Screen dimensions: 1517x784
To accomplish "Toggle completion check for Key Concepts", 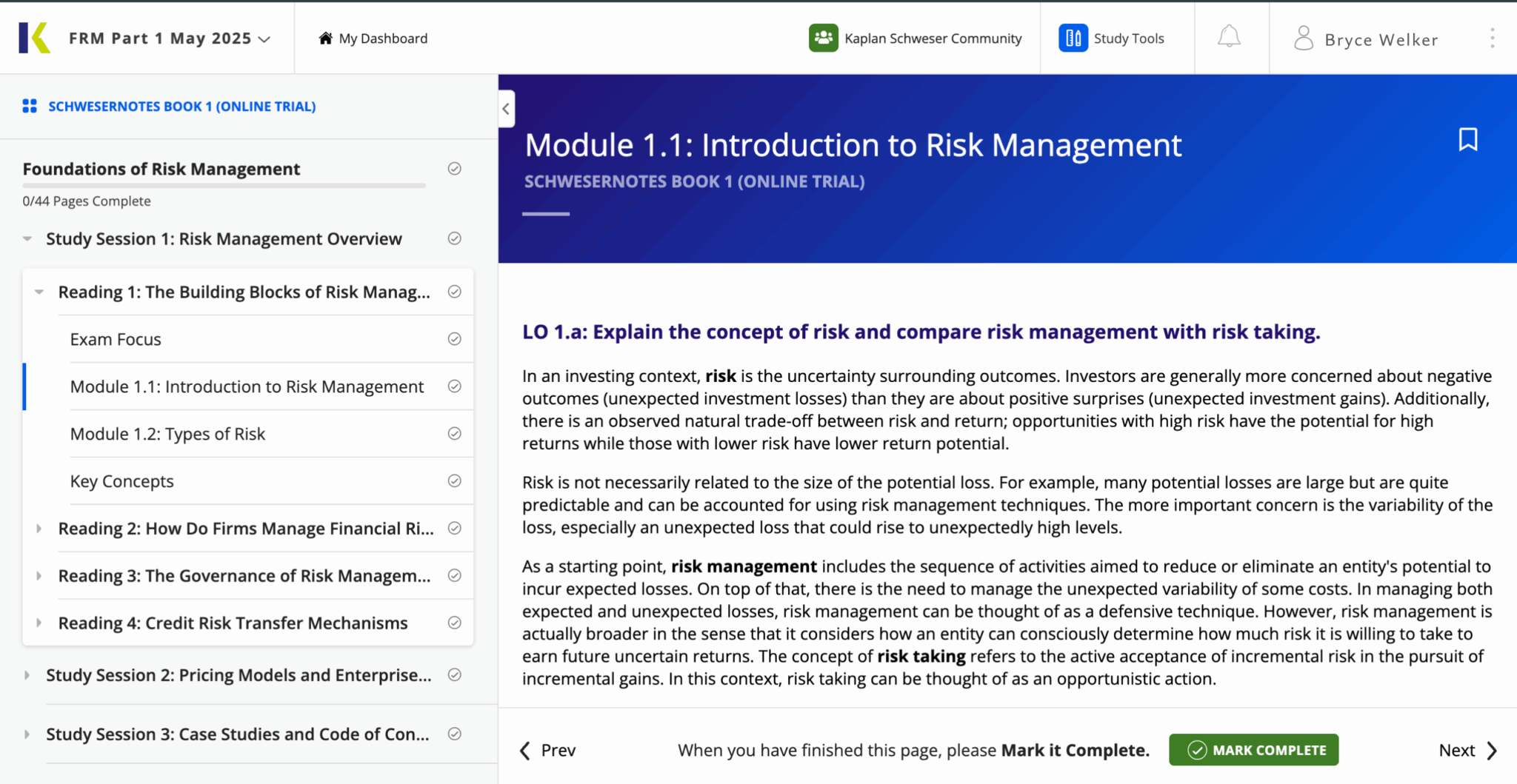I will coord(455,481).
